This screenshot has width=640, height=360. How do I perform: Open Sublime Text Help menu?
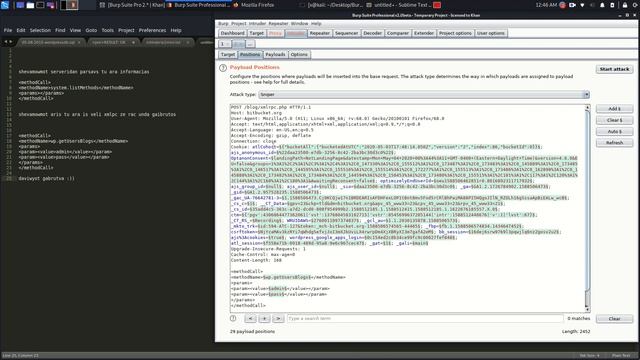pyautogui.click(x=176, y=30)
